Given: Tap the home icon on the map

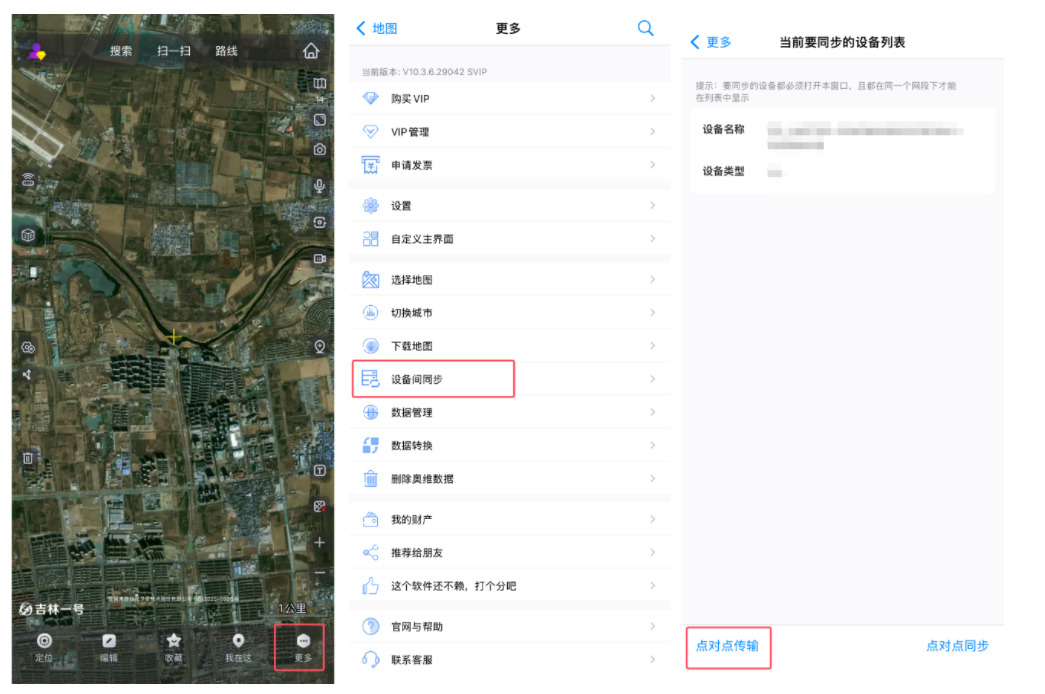Looking at the screenshot, I should (311, 51).
